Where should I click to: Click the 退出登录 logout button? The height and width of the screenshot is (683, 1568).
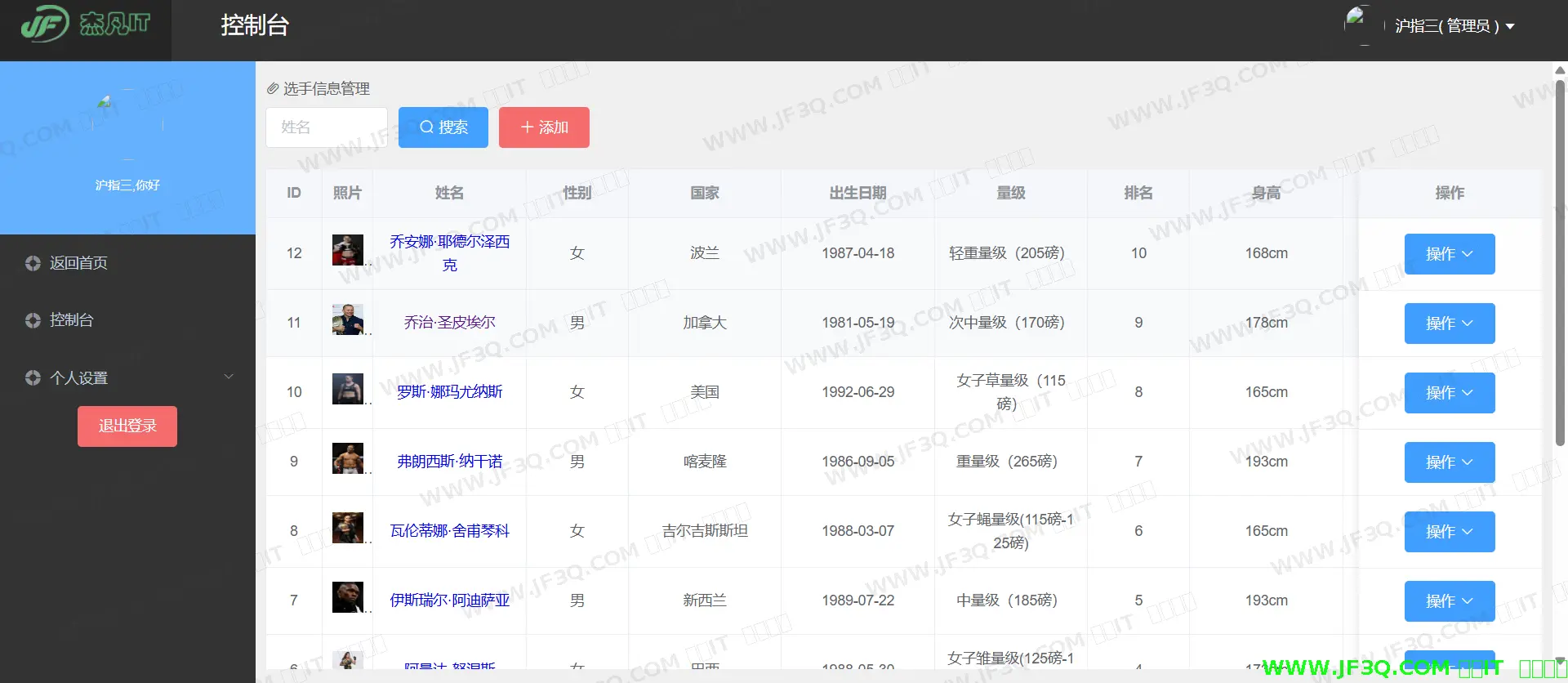point(127,426)
